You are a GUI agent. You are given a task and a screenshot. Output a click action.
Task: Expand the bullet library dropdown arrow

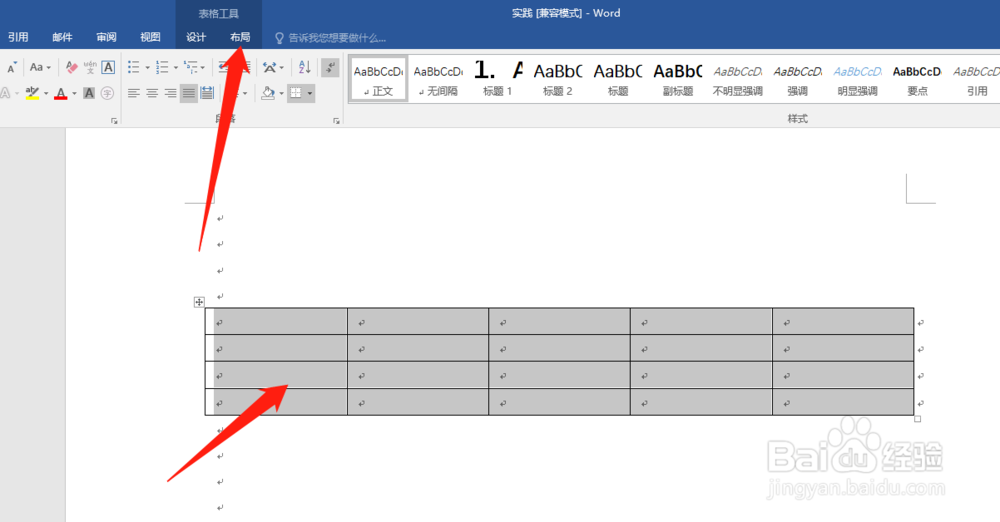pyautogui.click(x=147, y=68)
